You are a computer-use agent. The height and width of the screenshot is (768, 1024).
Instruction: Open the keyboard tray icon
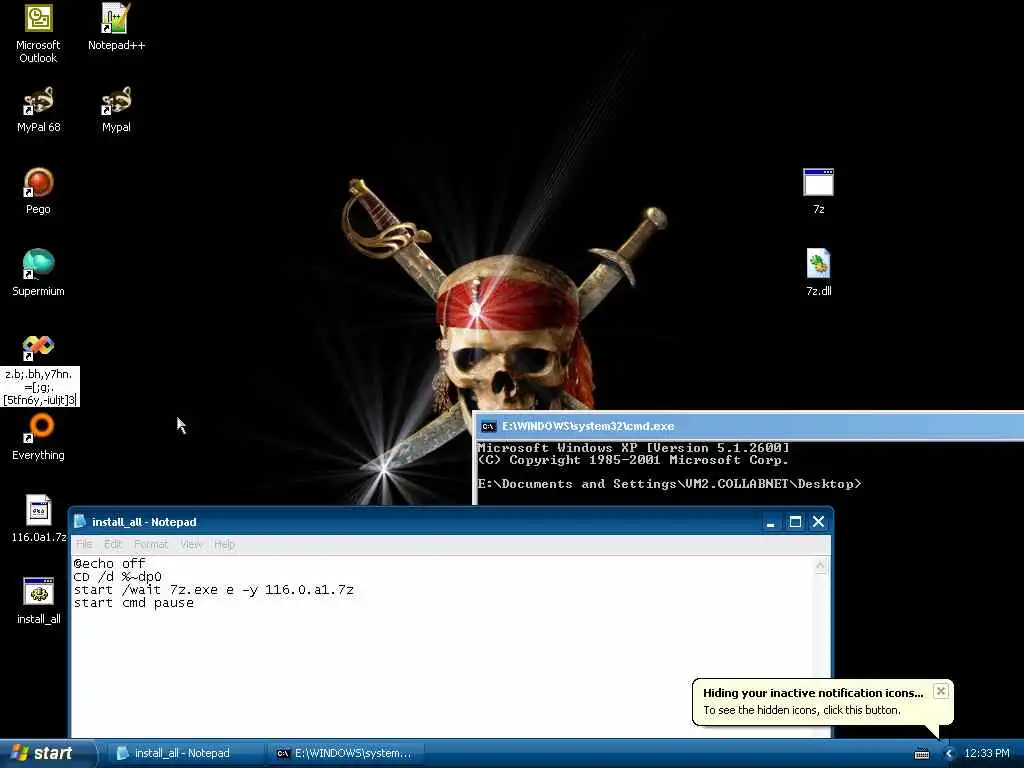pyautogui.click(x=922, y=754)
